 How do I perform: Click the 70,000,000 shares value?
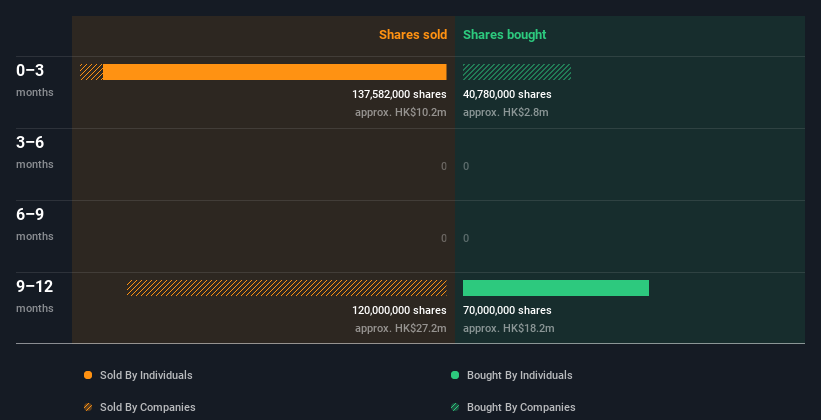[x=507, y=311]
